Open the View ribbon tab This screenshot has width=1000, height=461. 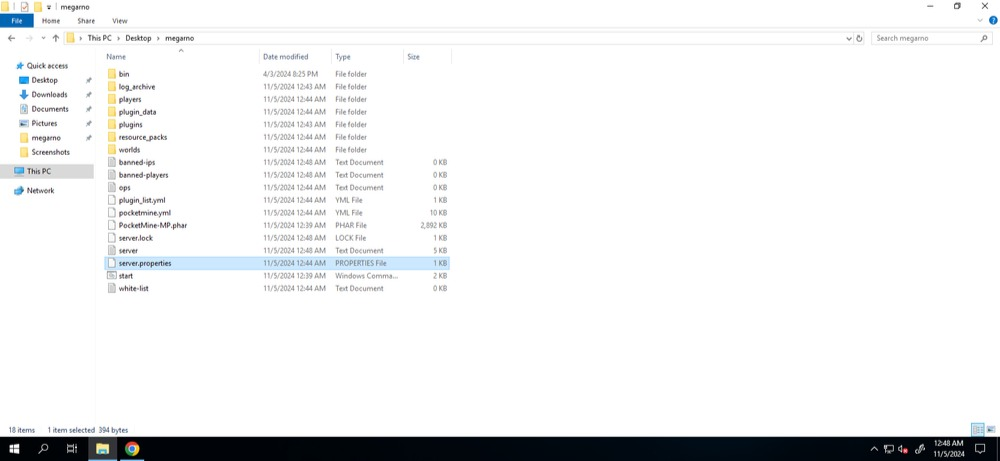click(120, 21)
